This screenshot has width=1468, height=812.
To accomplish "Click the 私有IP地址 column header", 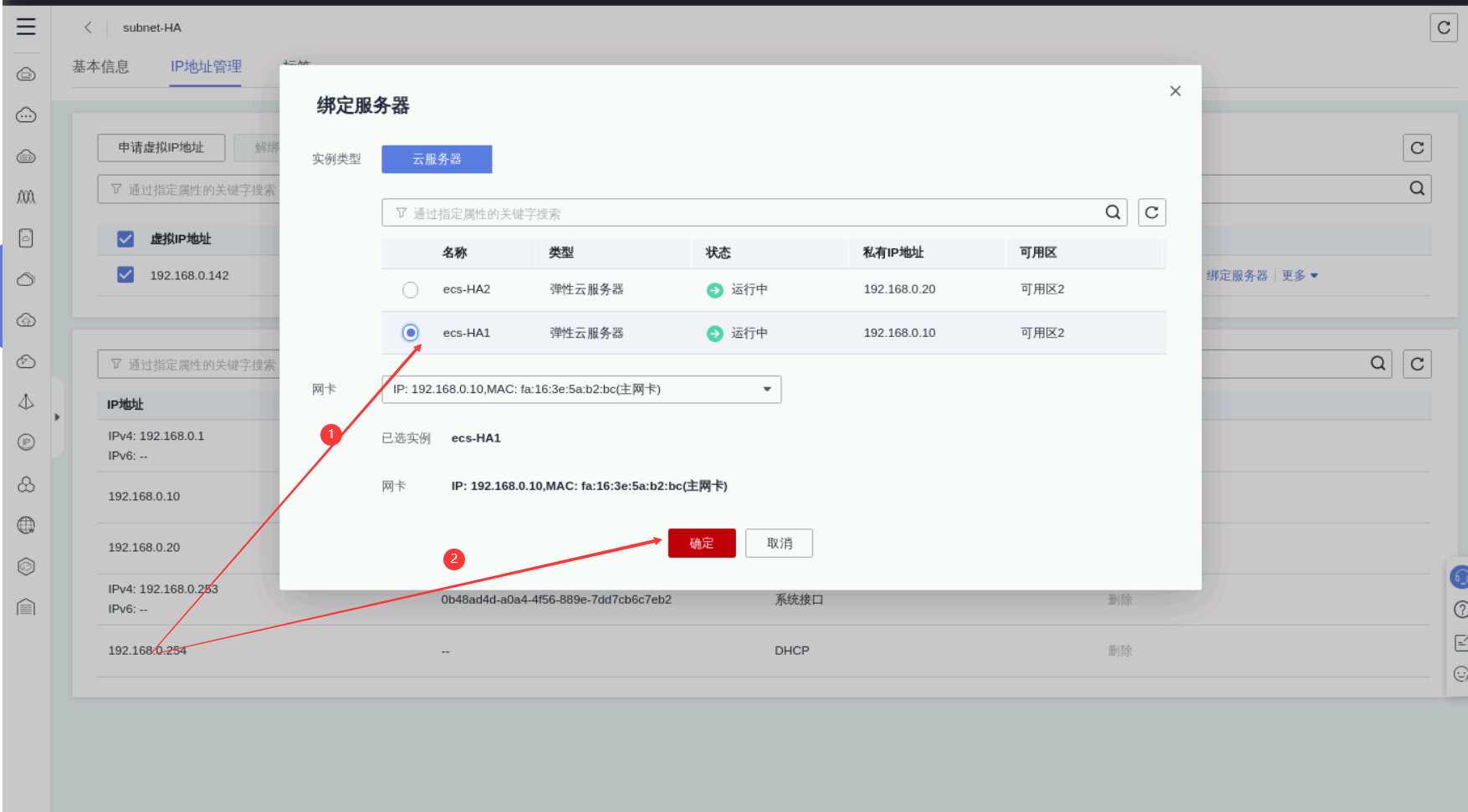I will pos(893,253).
